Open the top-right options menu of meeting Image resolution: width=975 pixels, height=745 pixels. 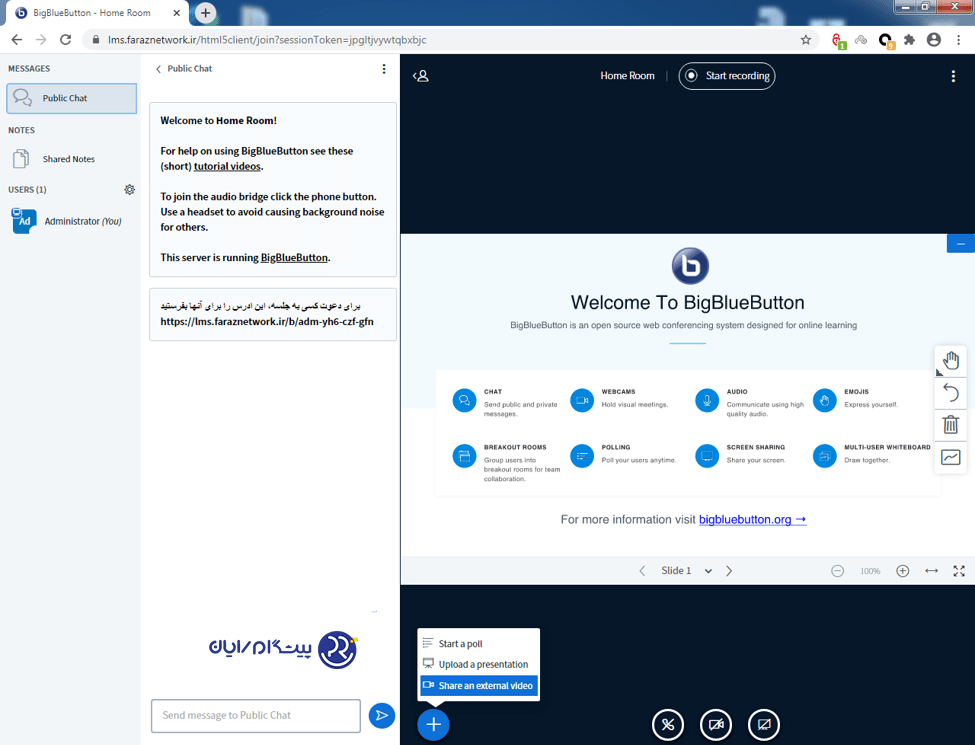[x=953, y=76]
